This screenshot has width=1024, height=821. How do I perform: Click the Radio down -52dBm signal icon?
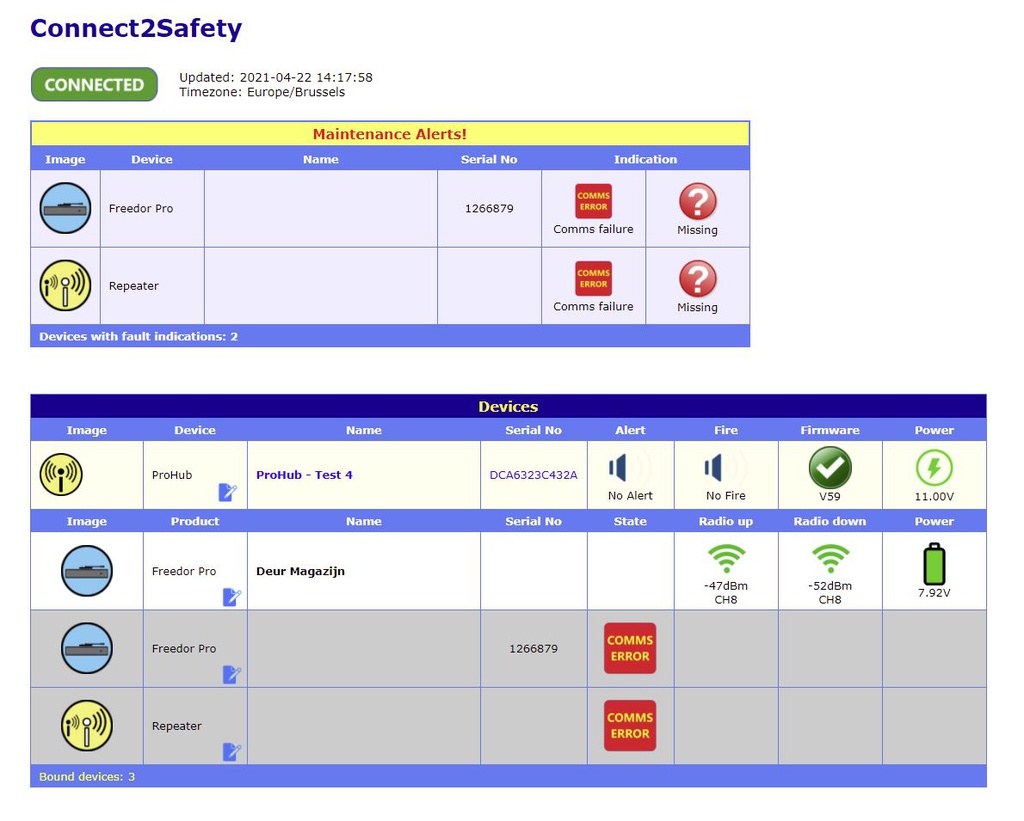pos(830,559)
